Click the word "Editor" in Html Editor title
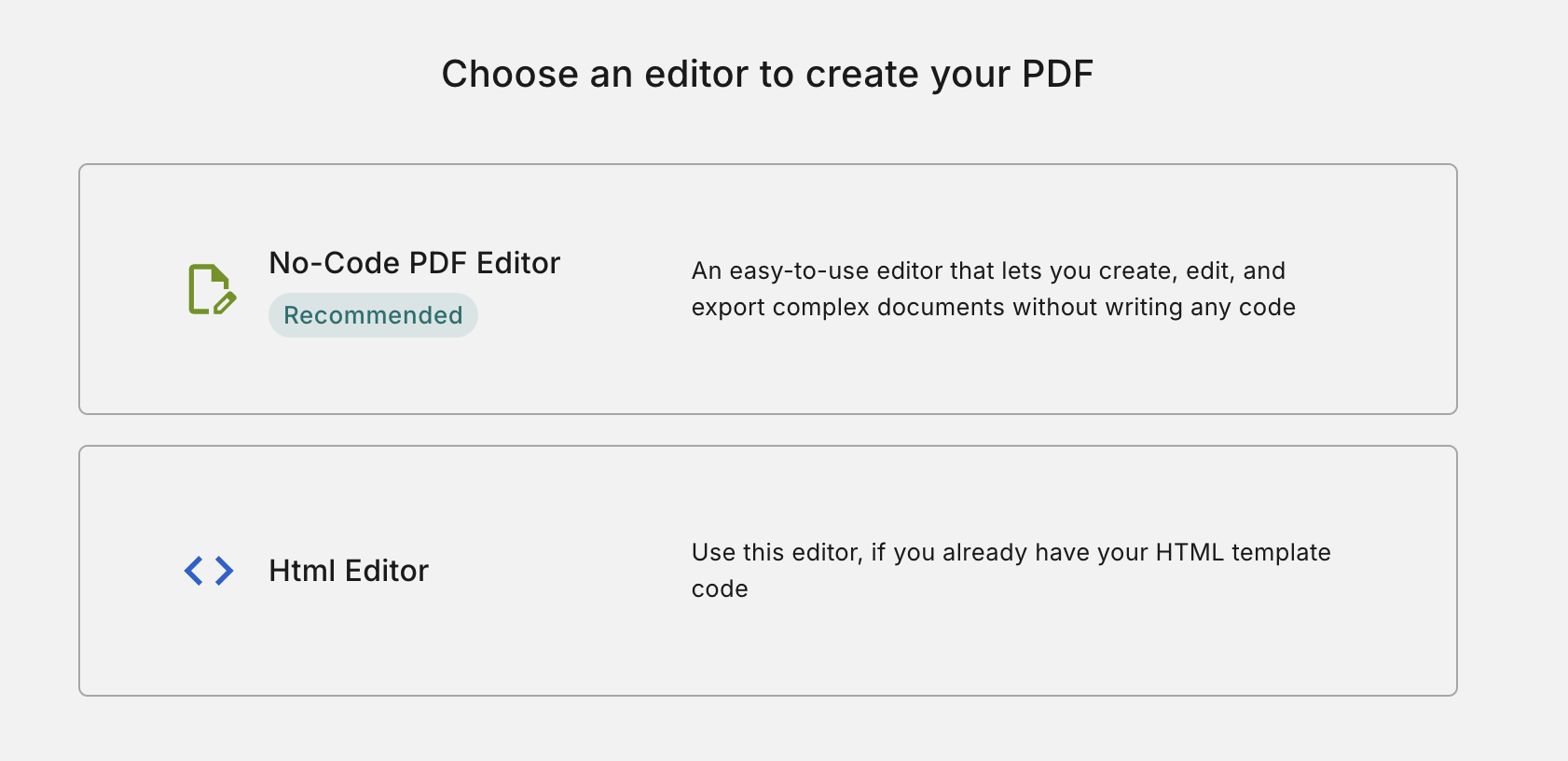Image resolution: width=1568 pixels, height=761 pixels. coord(387,571)
